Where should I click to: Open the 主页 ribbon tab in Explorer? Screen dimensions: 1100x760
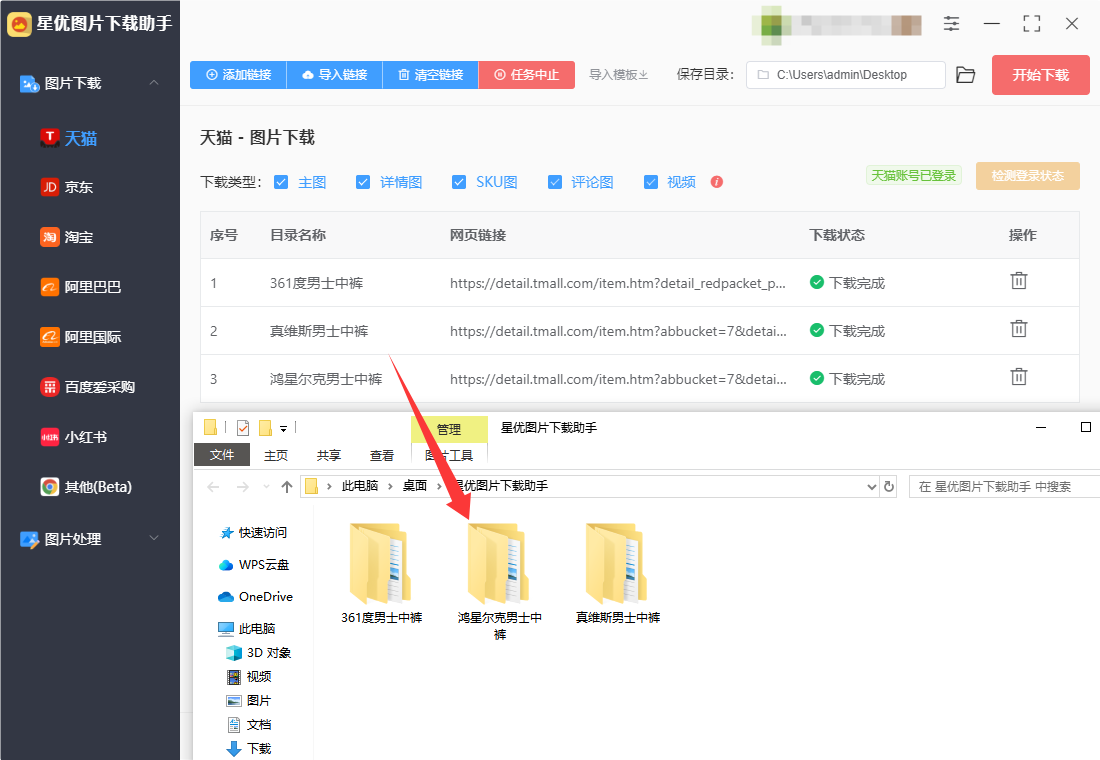coord(276,455)
